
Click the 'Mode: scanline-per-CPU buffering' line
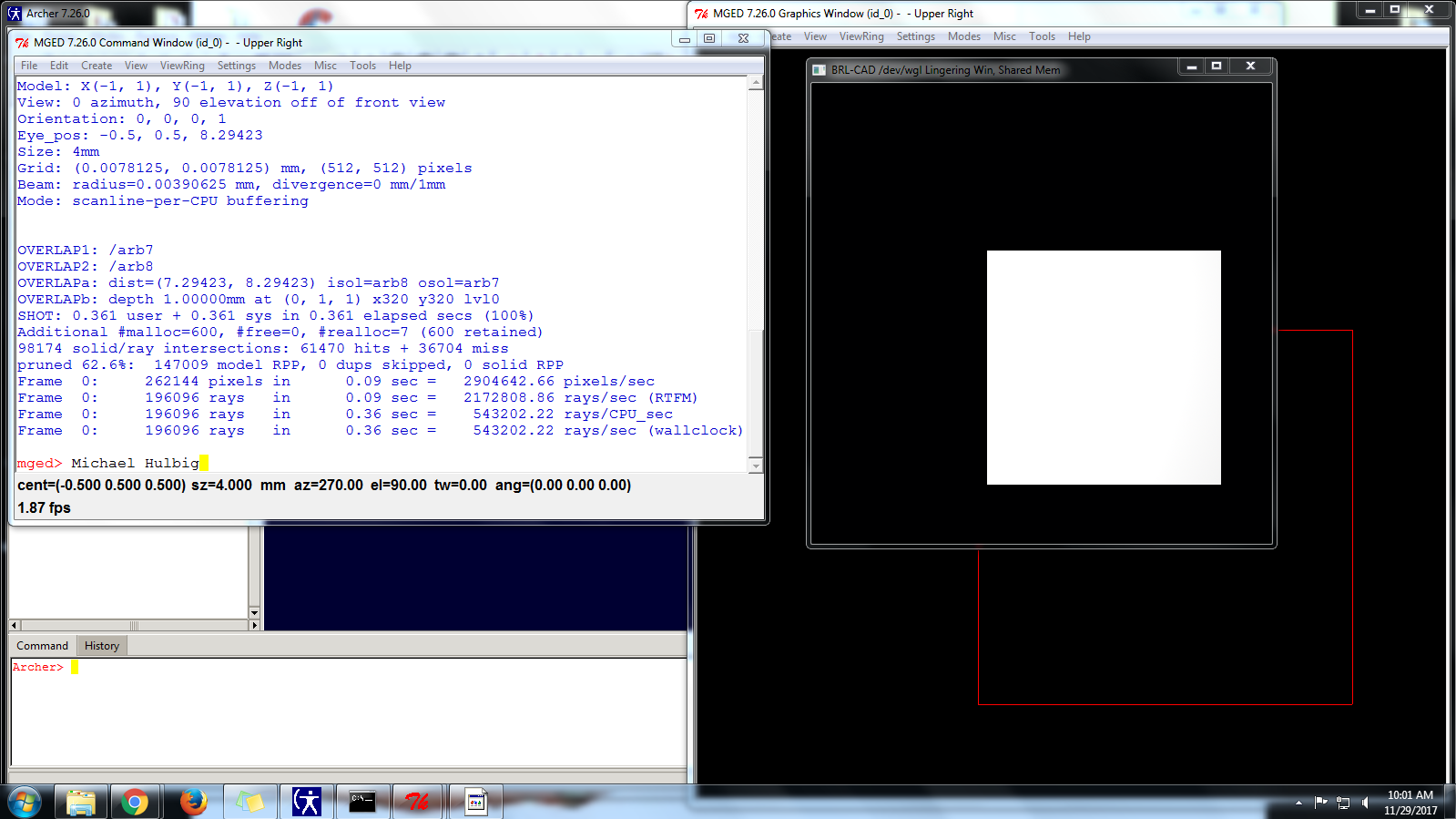pos(163,201)
